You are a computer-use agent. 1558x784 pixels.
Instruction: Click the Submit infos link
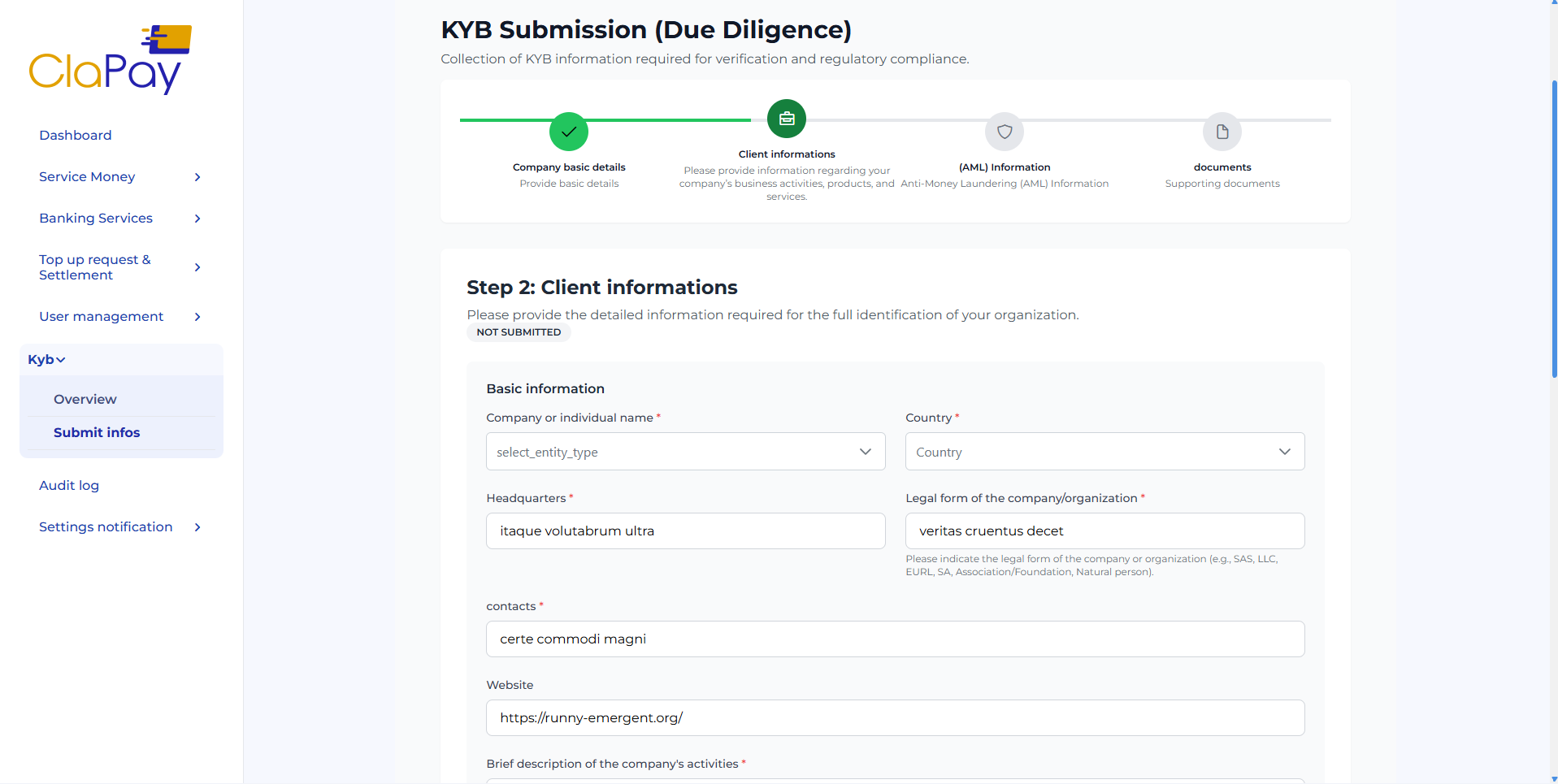pos(97,432)
